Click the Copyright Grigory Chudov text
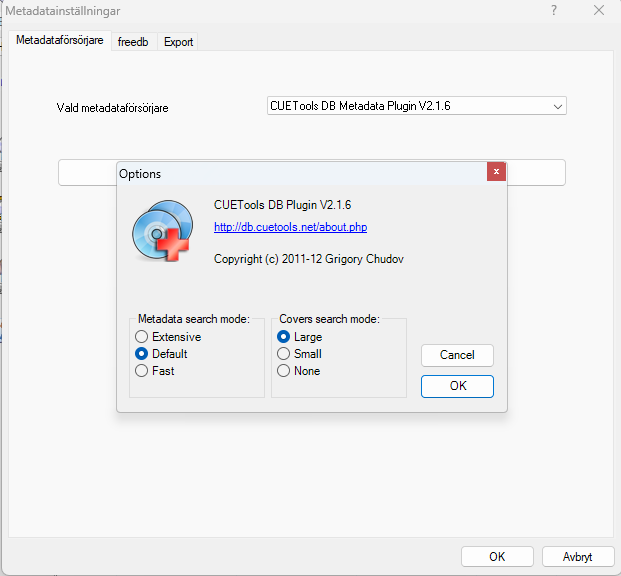The image size is (621, 576). pyautogui.click(x=309, y=259)
